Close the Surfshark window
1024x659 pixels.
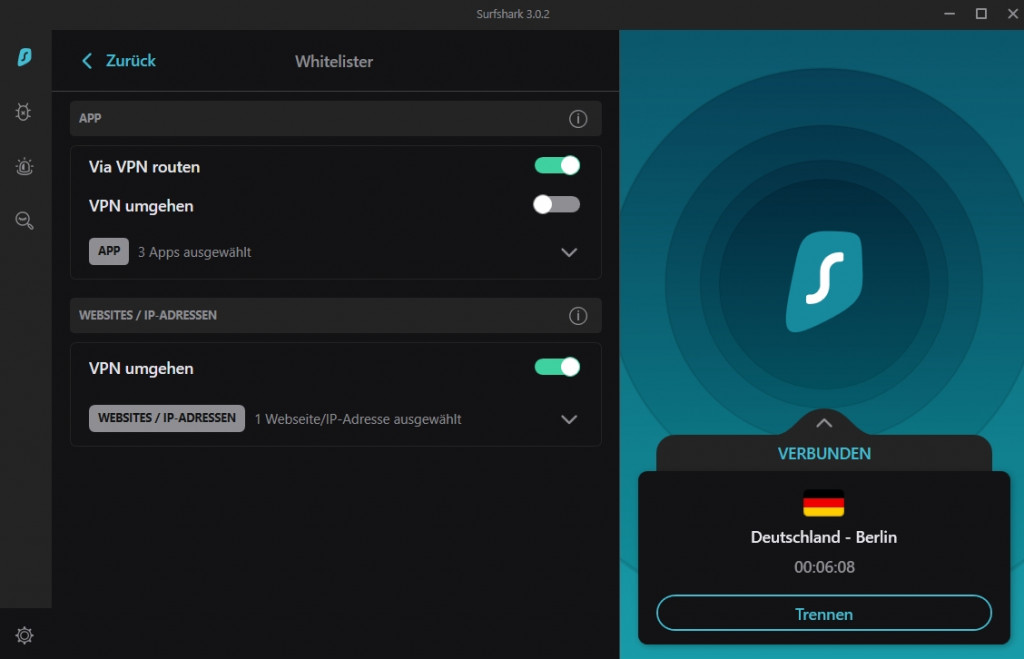click(x=1012, y=14)
